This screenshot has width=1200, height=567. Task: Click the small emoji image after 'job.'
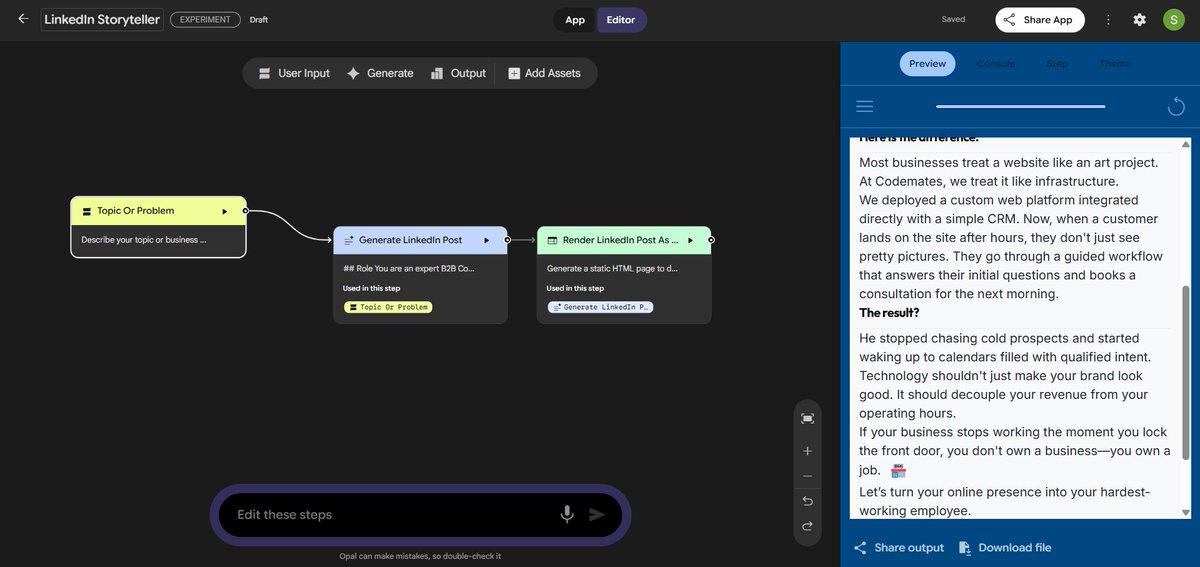[x=898, y=470]
